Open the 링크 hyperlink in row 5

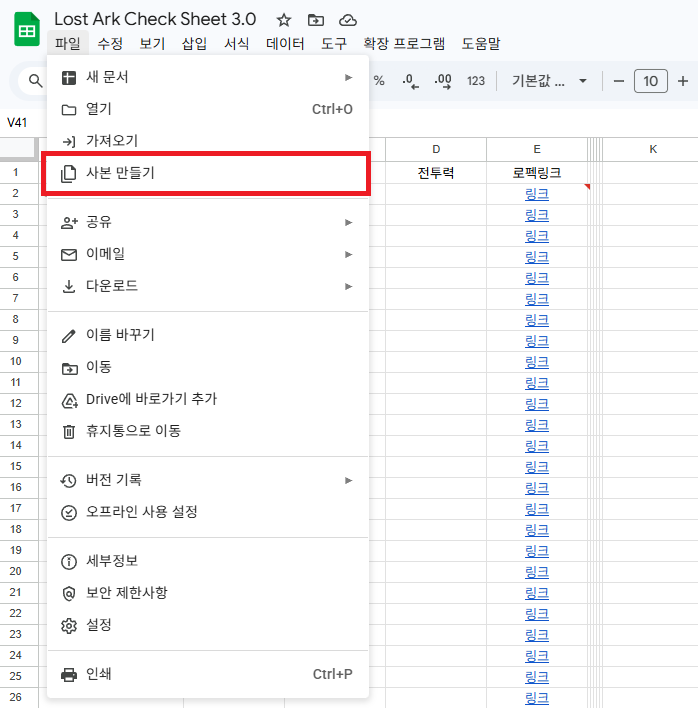(x=537, y=257)
